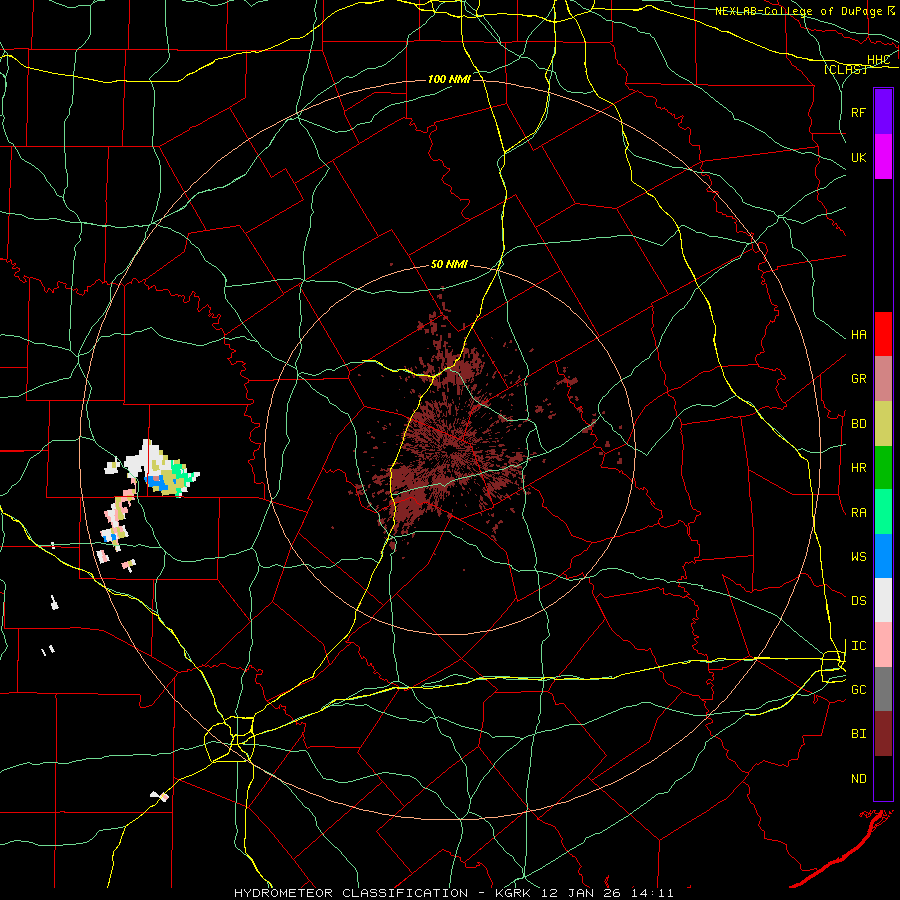Click the magenta UK color swatch
The width and height of the screenshot is (900, 900).
click(x=883, y=157)
